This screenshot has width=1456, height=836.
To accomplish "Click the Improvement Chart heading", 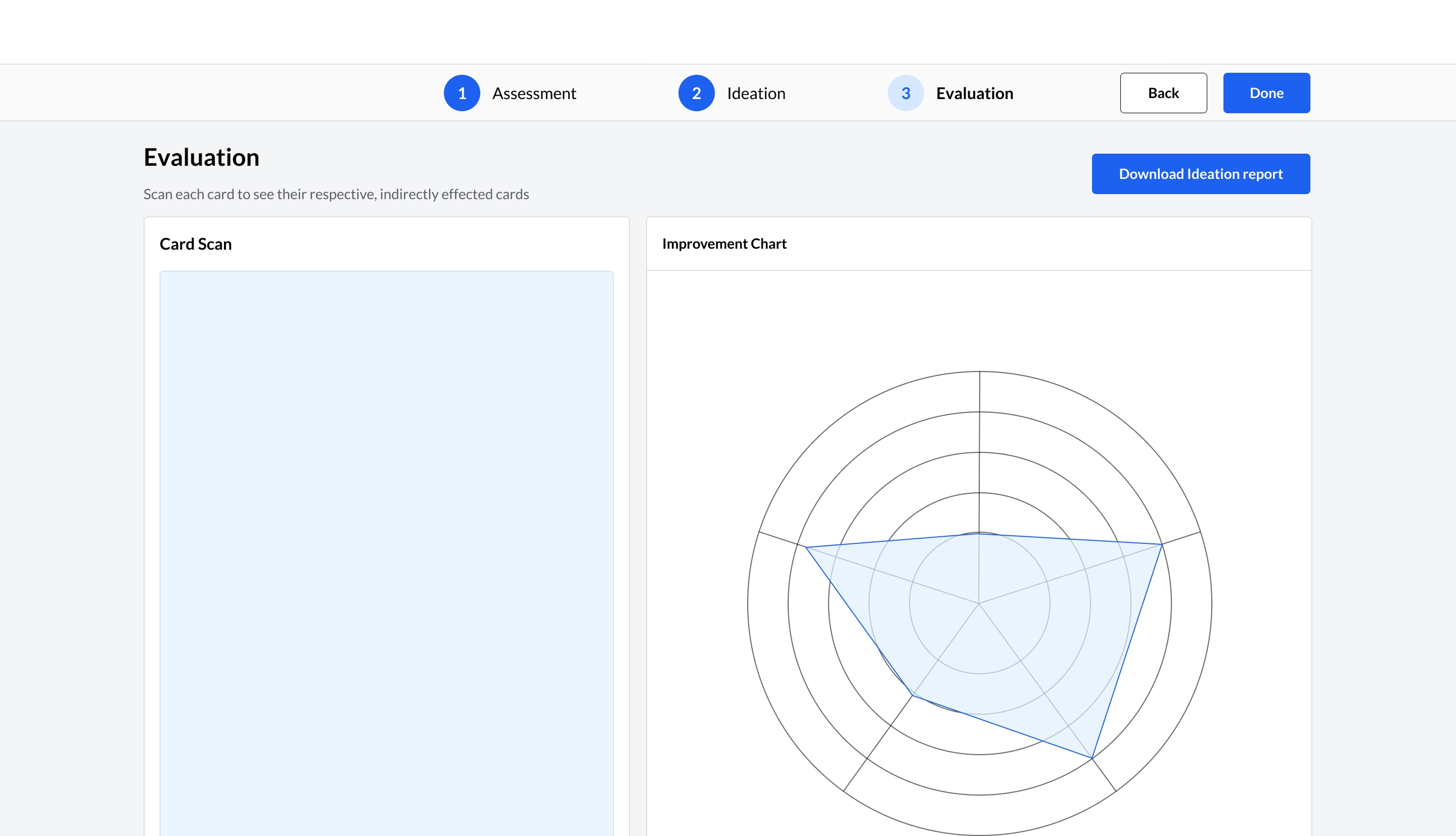I will coord(724,244).
